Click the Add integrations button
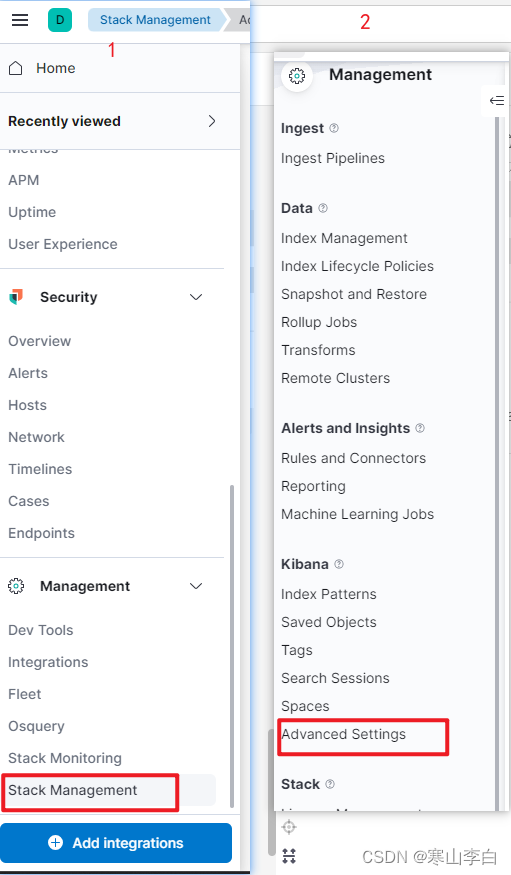The height and width of the screenshot is (875, 511). click(x=116, y=843)
